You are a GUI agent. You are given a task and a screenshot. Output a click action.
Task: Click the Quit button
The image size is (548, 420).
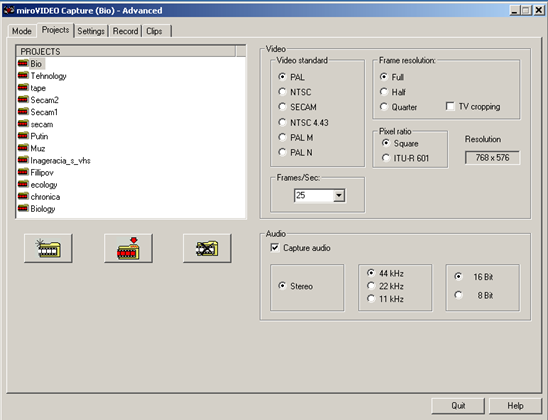point(458,406)
